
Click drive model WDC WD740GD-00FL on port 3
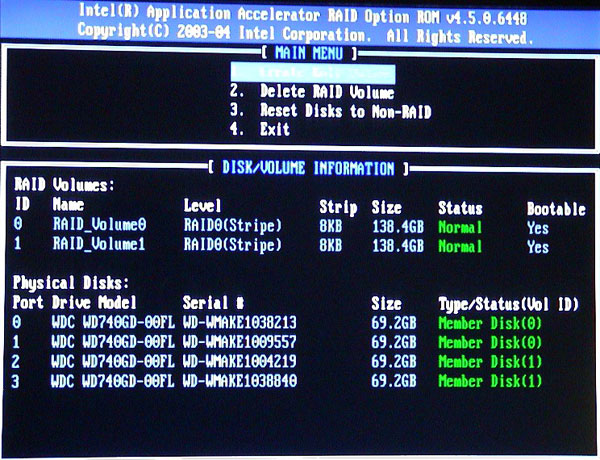(x=113, y=380)
